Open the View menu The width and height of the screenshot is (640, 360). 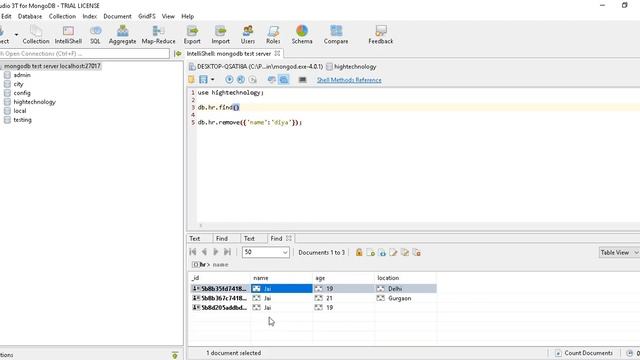tap(168, 16)
